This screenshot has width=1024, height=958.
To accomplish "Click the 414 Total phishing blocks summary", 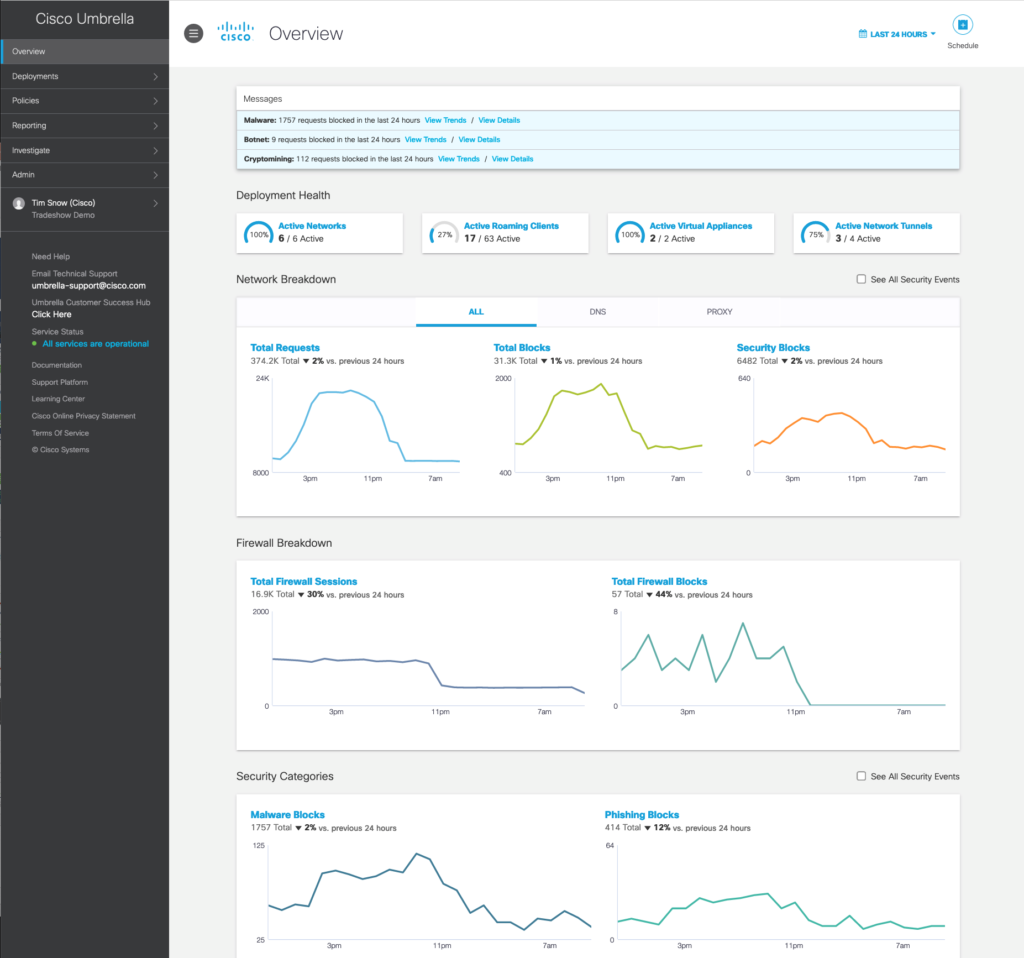I will click(677, 828).
